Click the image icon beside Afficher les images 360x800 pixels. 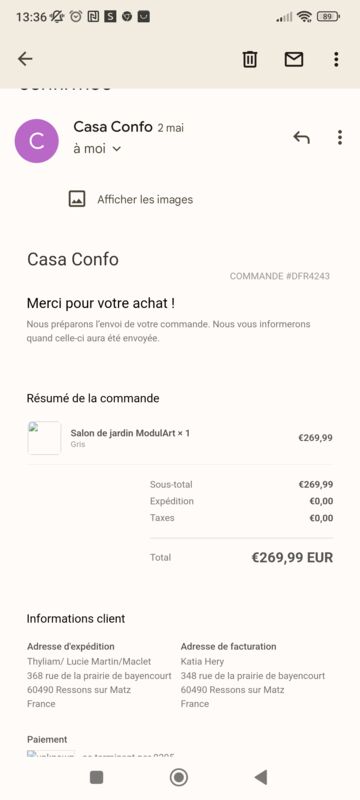point(77,198)
